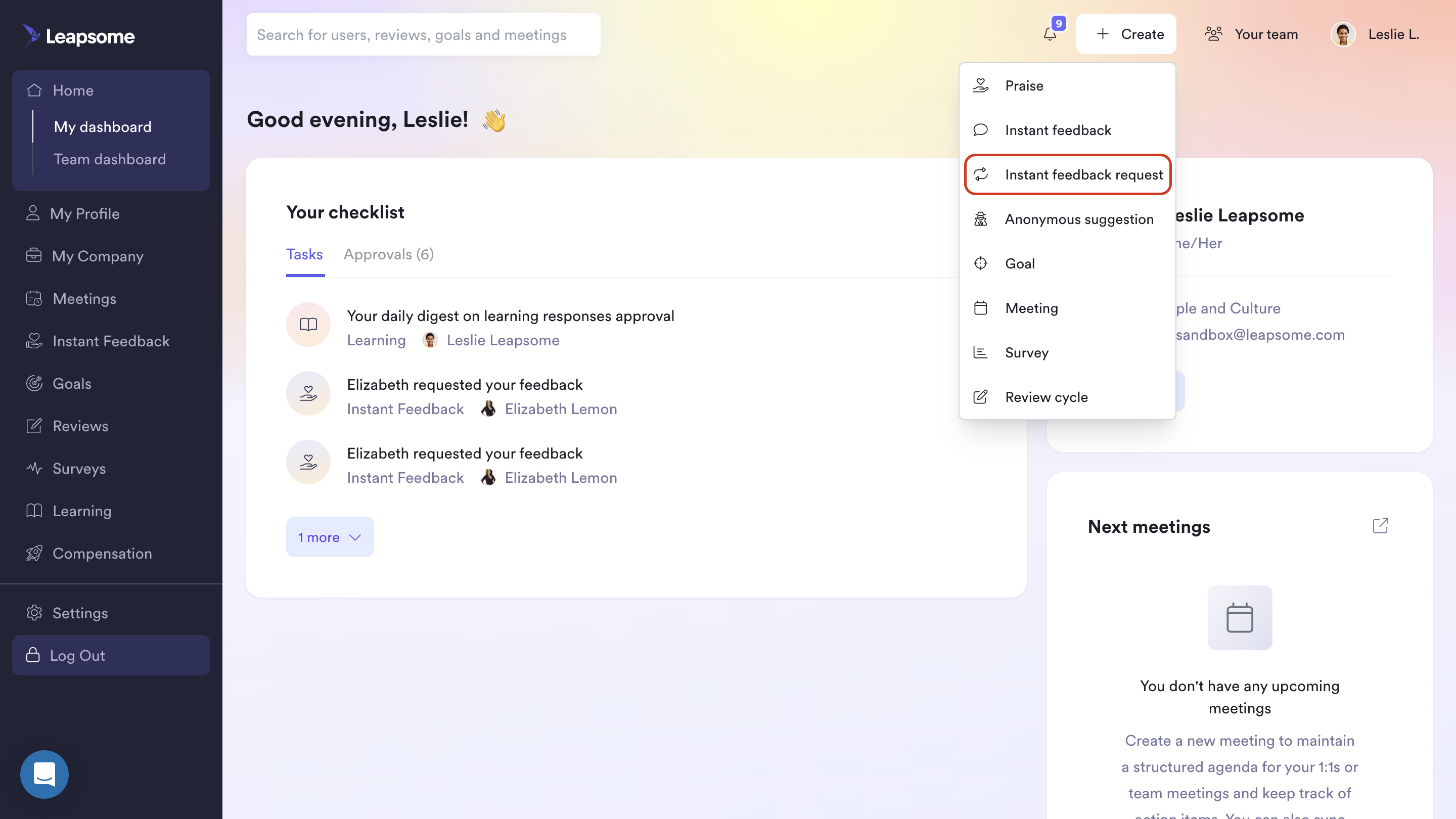The height and width of the screenshot is (819, 1456).
Task: Click the Goals target icon in sidebar
Action: click(34, 383)
